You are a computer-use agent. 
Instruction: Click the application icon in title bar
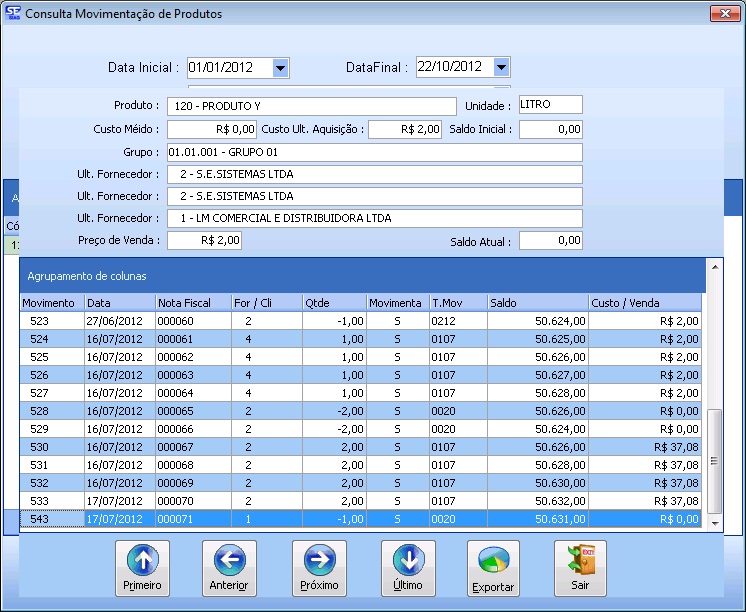click(x=12, y=15)
